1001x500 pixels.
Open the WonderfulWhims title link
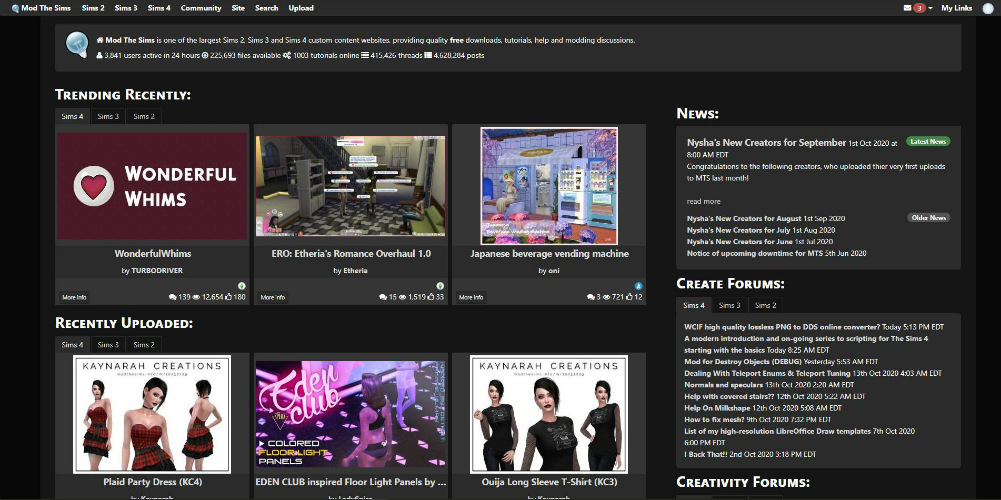tap(153, 254)
